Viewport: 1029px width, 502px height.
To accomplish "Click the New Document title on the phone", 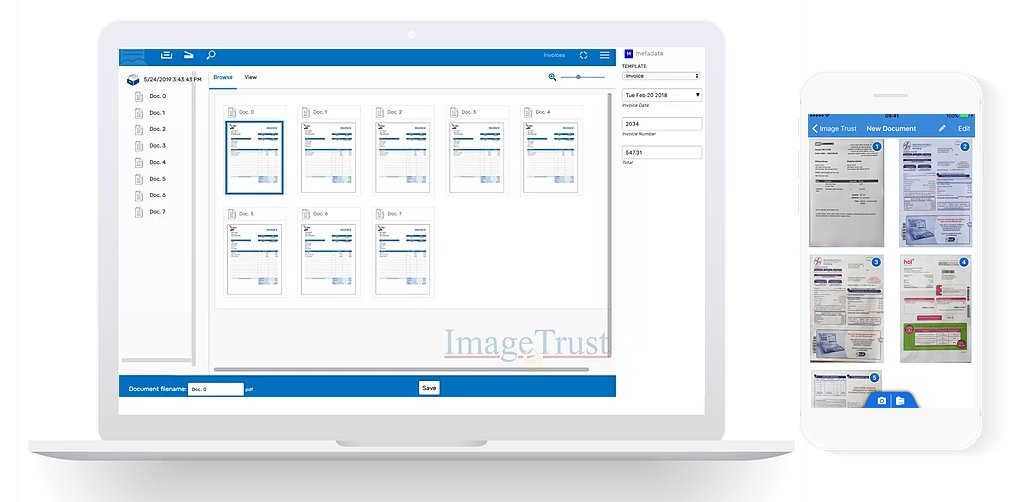I will 891,129.
